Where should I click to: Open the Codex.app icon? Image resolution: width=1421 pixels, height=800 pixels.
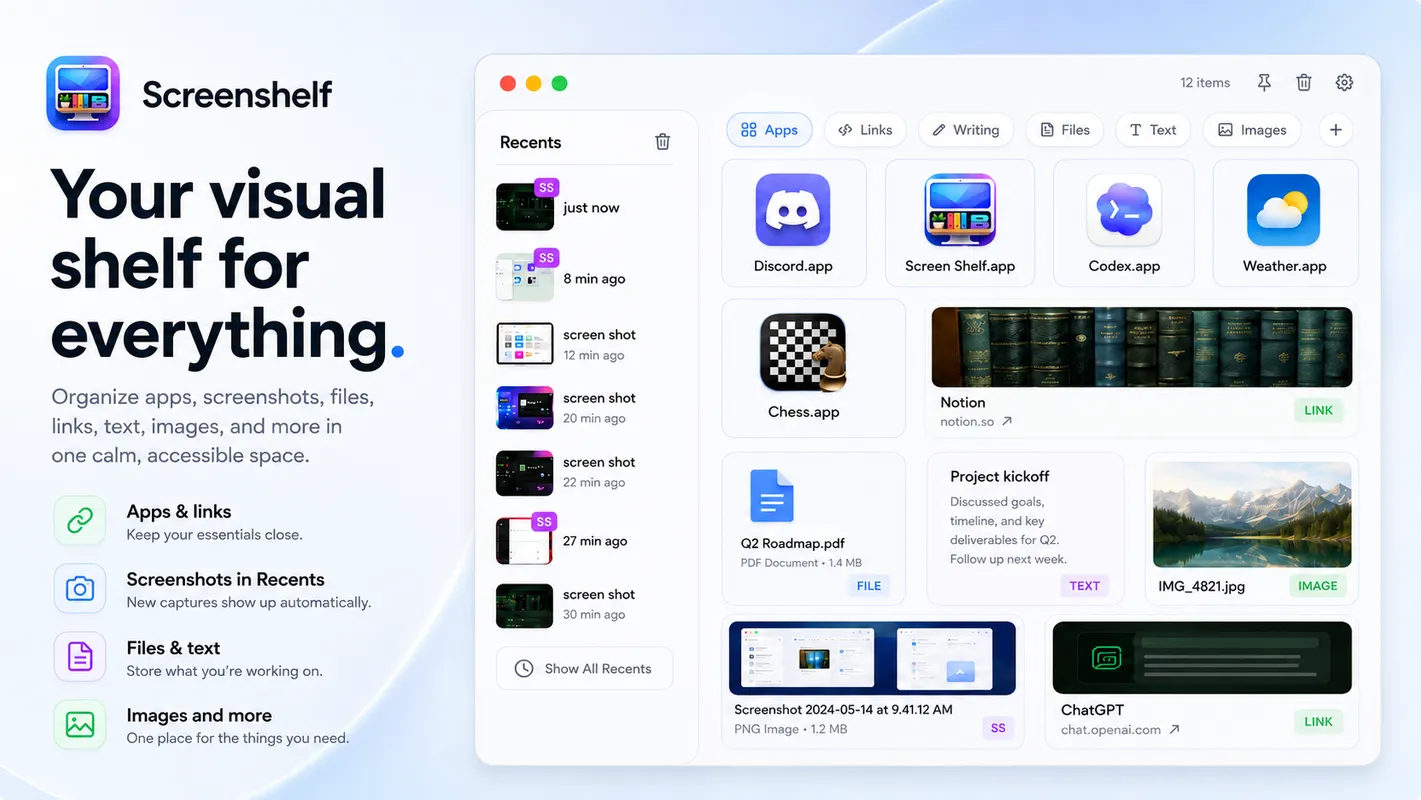[x=1124, y=210]
